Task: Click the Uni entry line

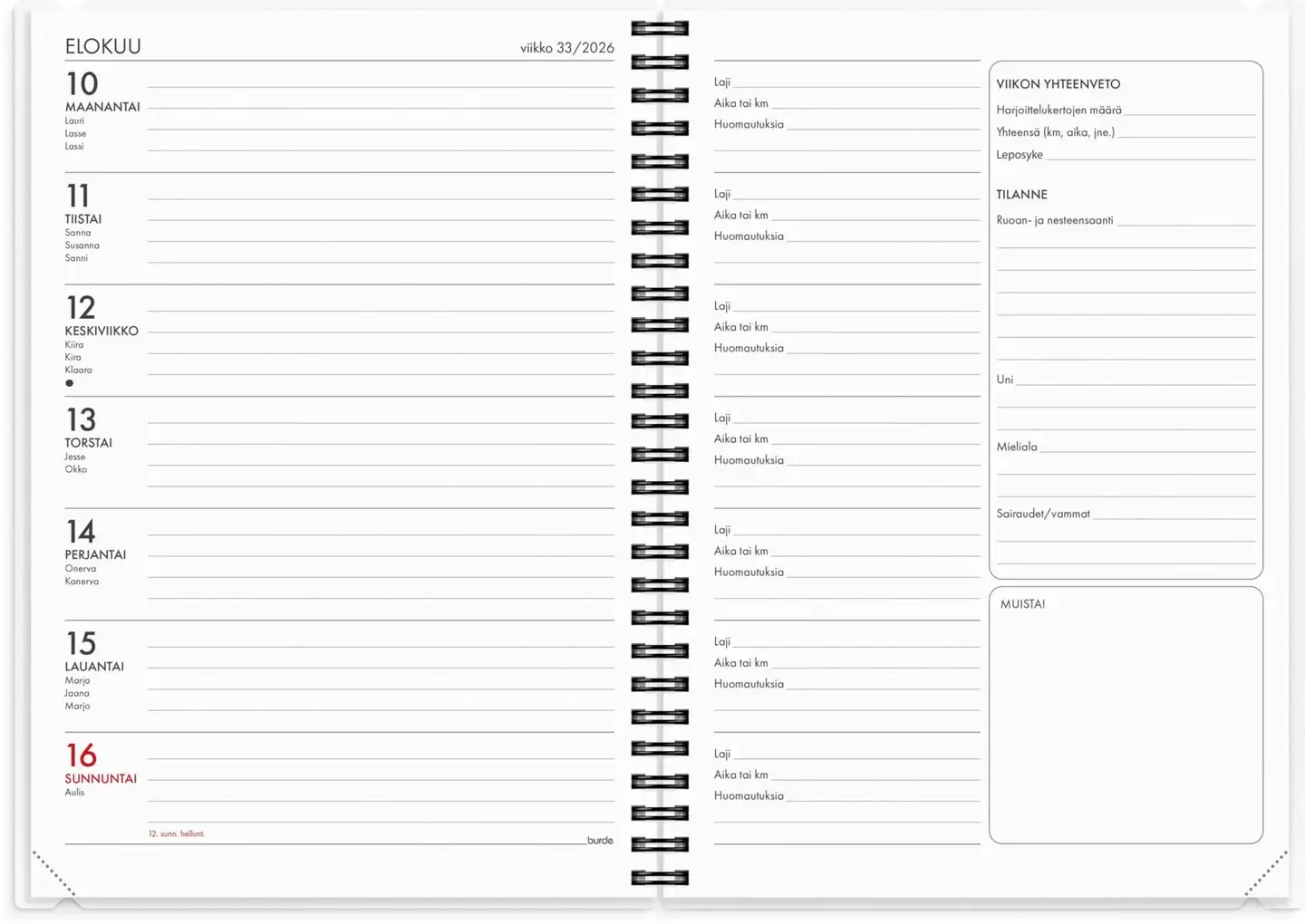Action: coord(1135,380)
